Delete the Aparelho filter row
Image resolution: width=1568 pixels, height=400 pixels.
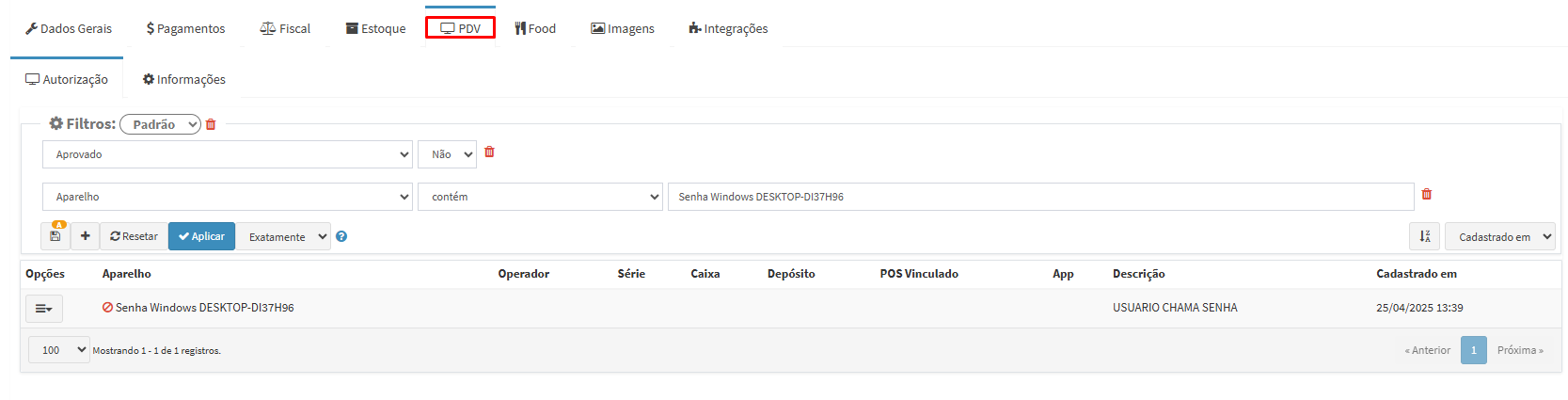pyautogui.click(x=1426, y=195)
